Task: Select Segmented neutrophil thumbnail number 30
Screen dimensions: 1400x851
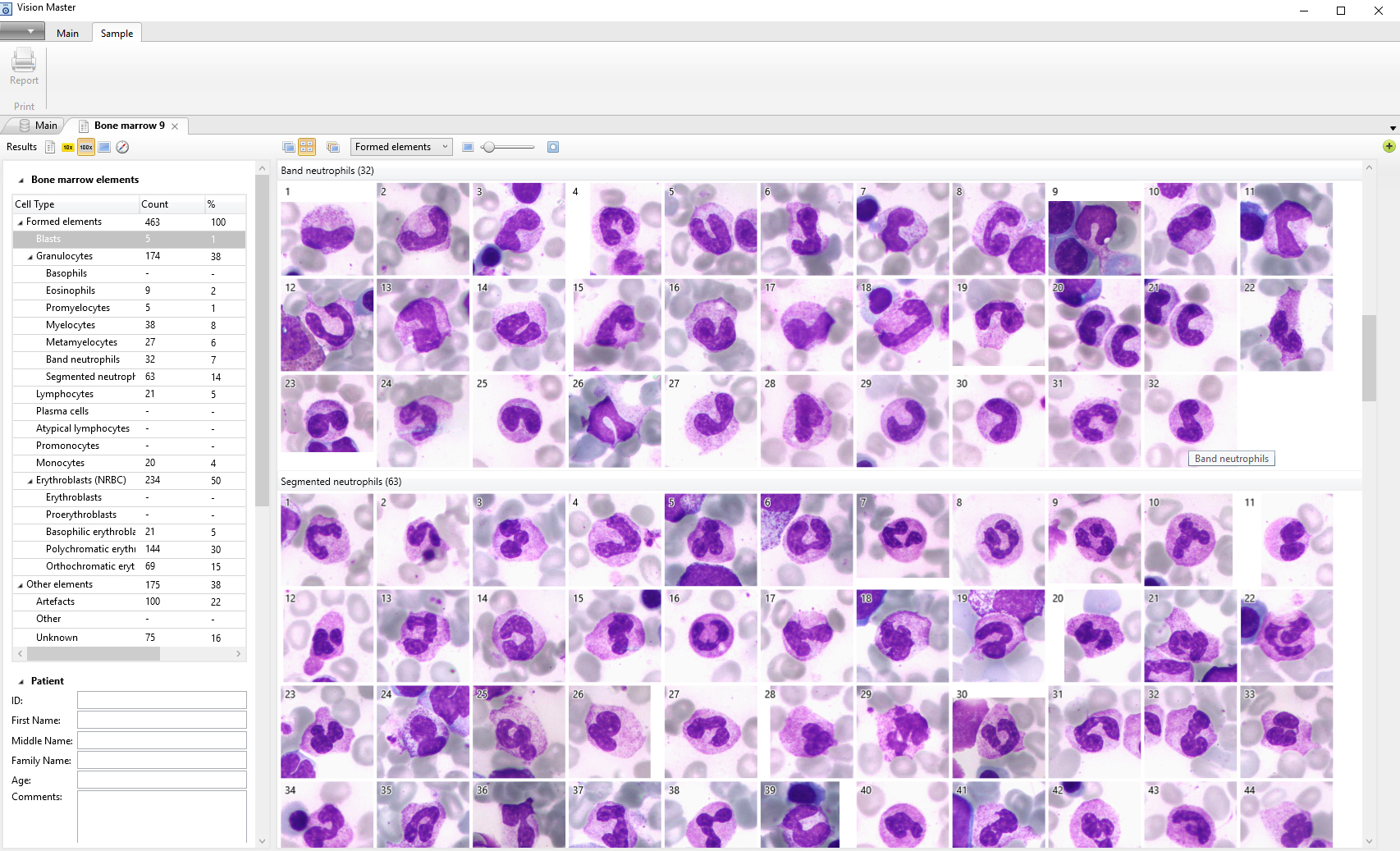Action: [999, 732]
